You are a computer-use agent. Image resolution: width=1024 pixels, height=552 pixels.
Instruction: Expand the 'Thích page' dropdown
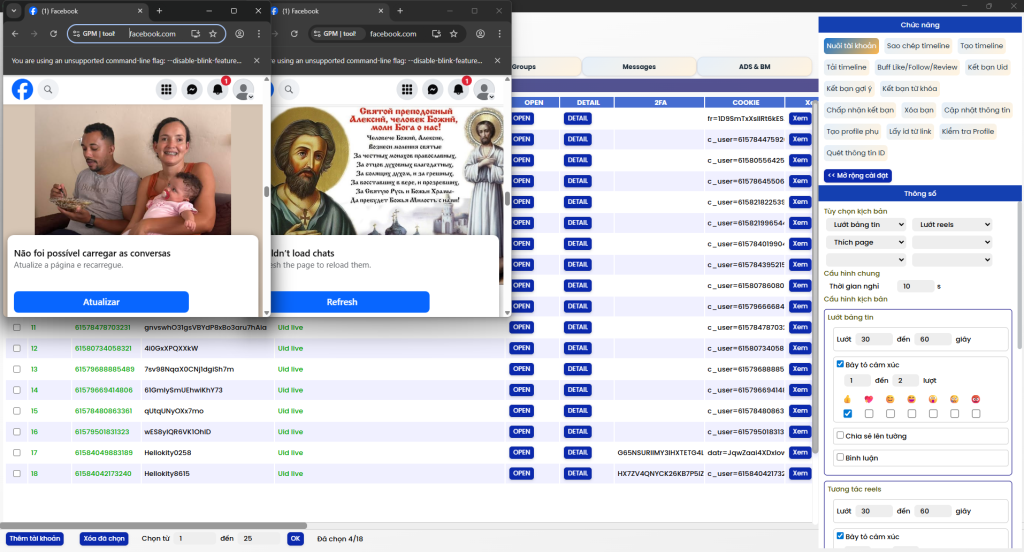click(x=865, y=242)
